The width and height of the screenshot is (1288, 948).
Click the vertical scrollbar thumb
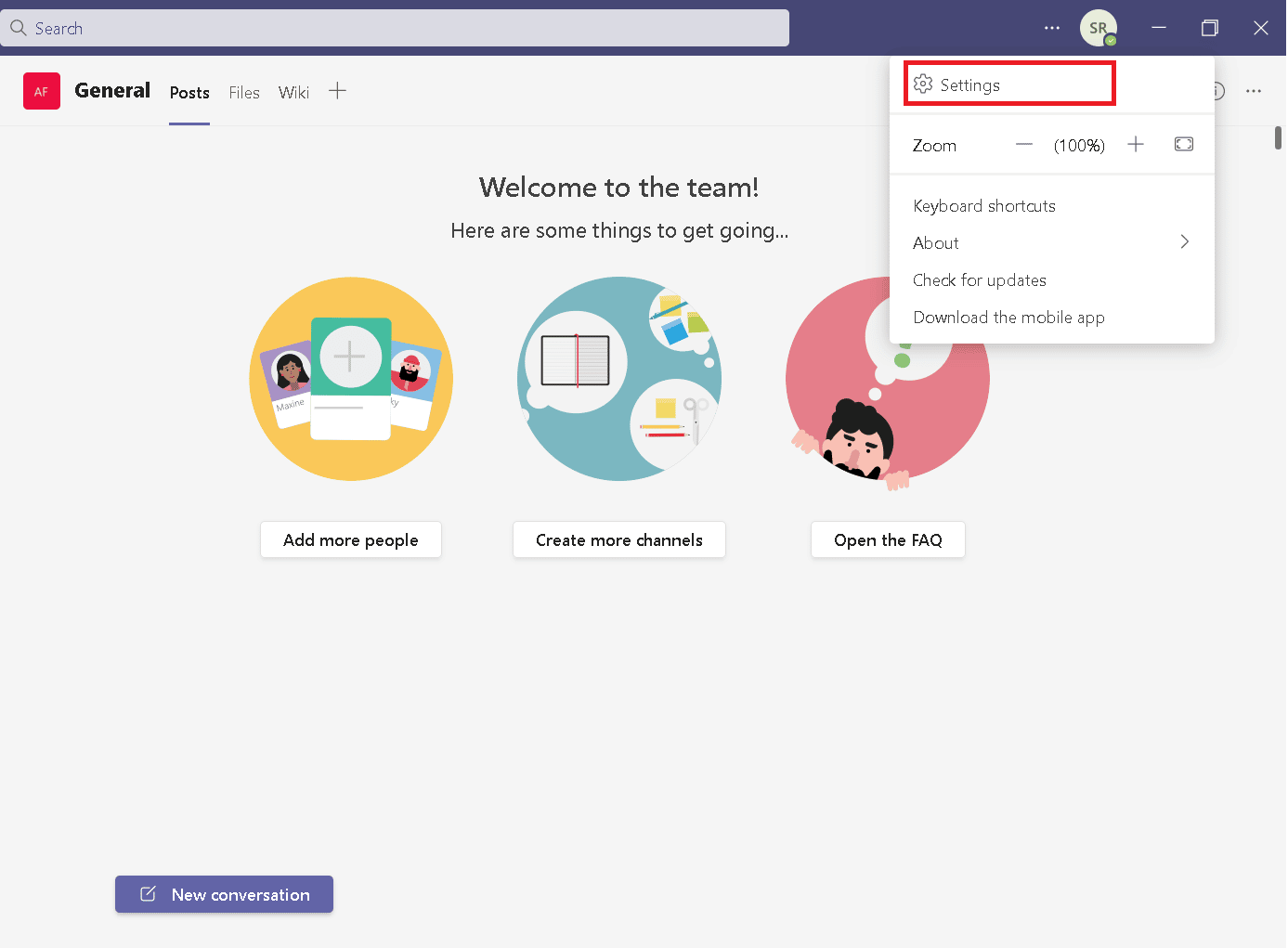(x=1279, y=138)
